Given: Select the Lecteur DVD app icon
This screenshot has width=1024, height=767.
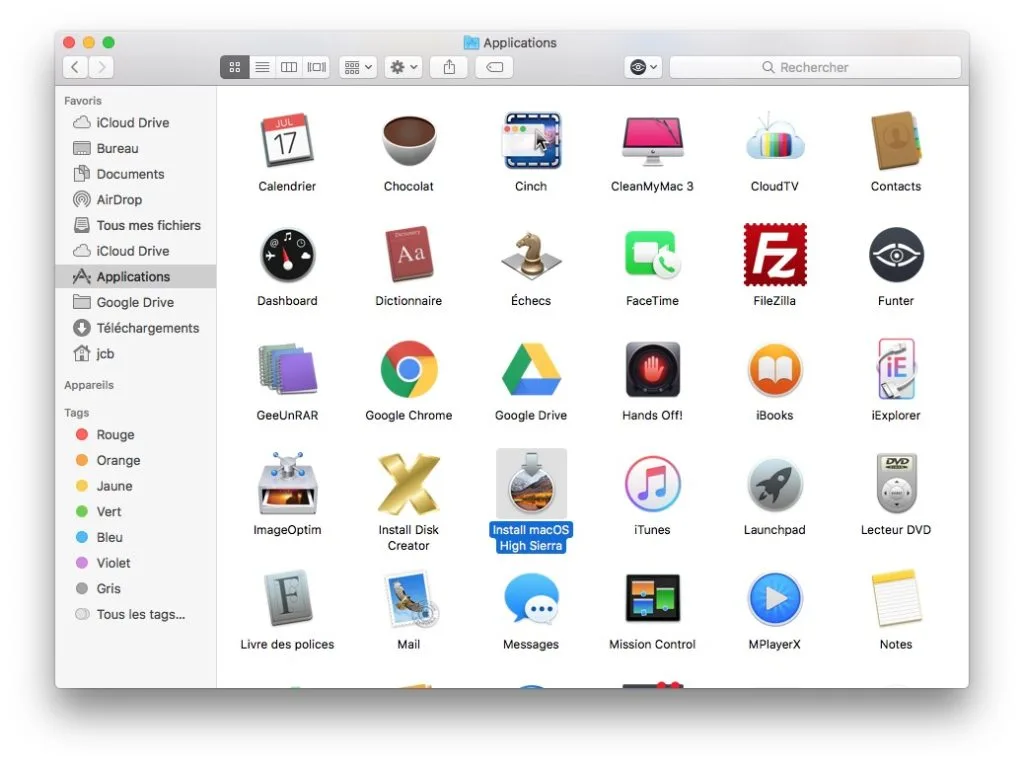Looking at the screenshot, I should 897,483.
